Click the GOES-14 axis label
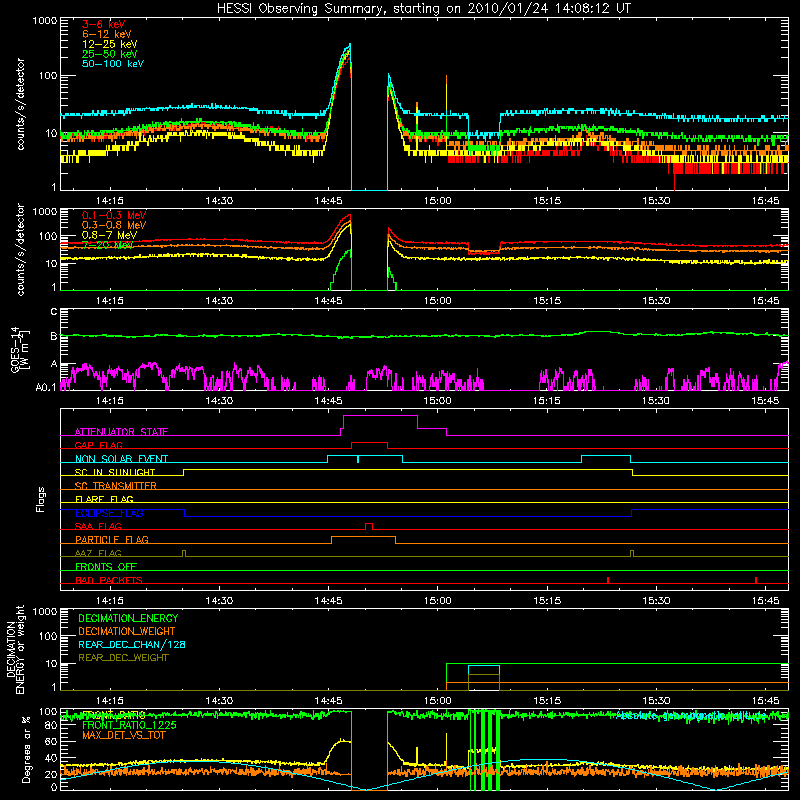 click(20, 350)
